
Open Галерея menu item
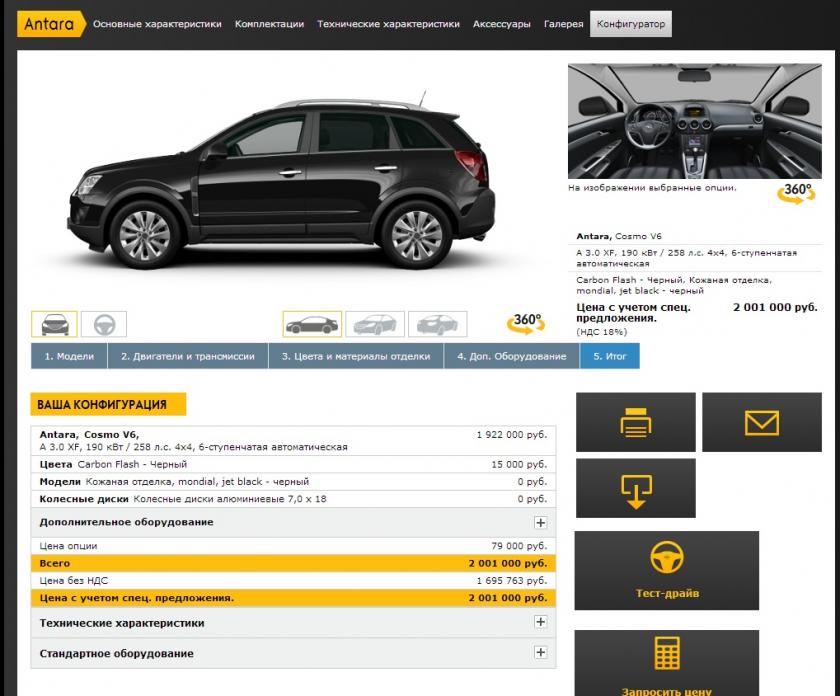point(564,24)
